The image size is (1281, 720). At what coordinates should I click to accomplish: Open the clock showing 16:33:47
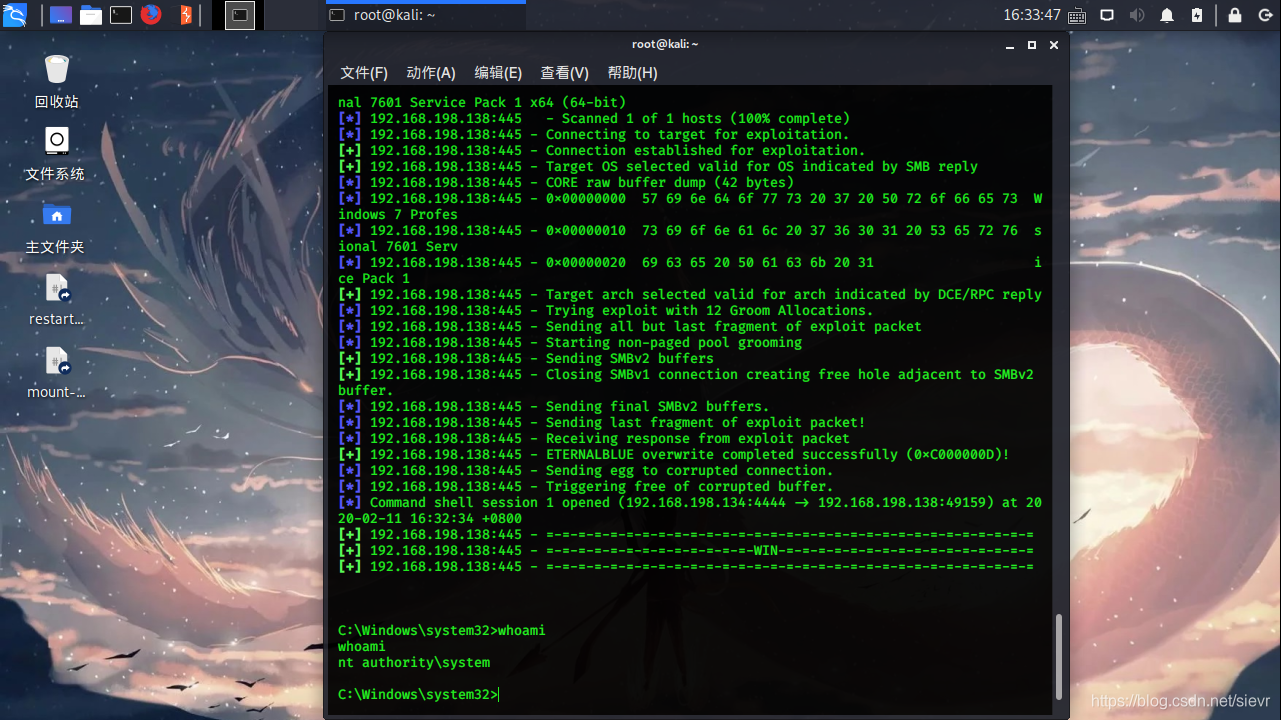click(1032, 15)
